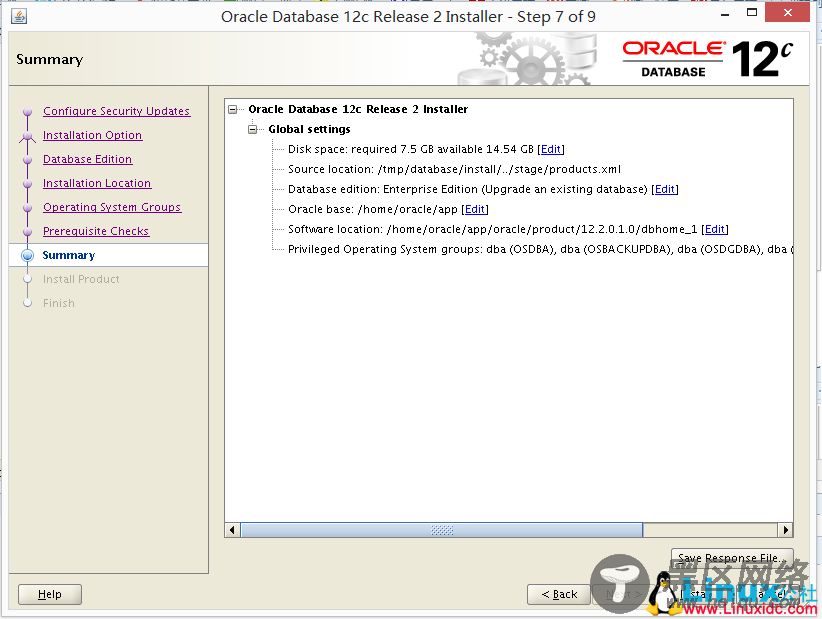Select the Summary step in sidebar

pyautogui.click(x=69, y=255)
